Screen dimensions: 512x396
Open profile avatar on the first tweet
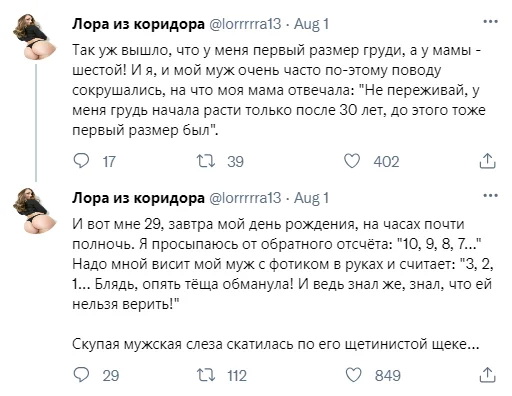click(x=34, y=37)
